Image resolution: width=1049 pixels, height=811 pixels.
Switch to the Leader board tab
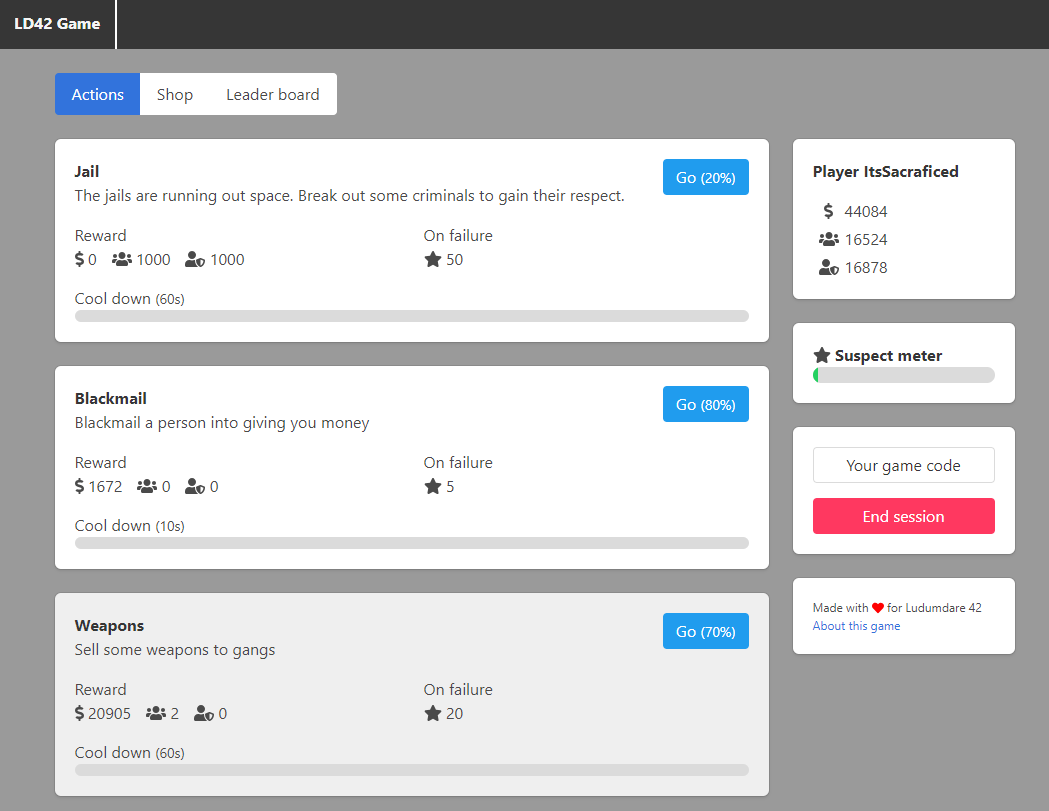point(273,94)
